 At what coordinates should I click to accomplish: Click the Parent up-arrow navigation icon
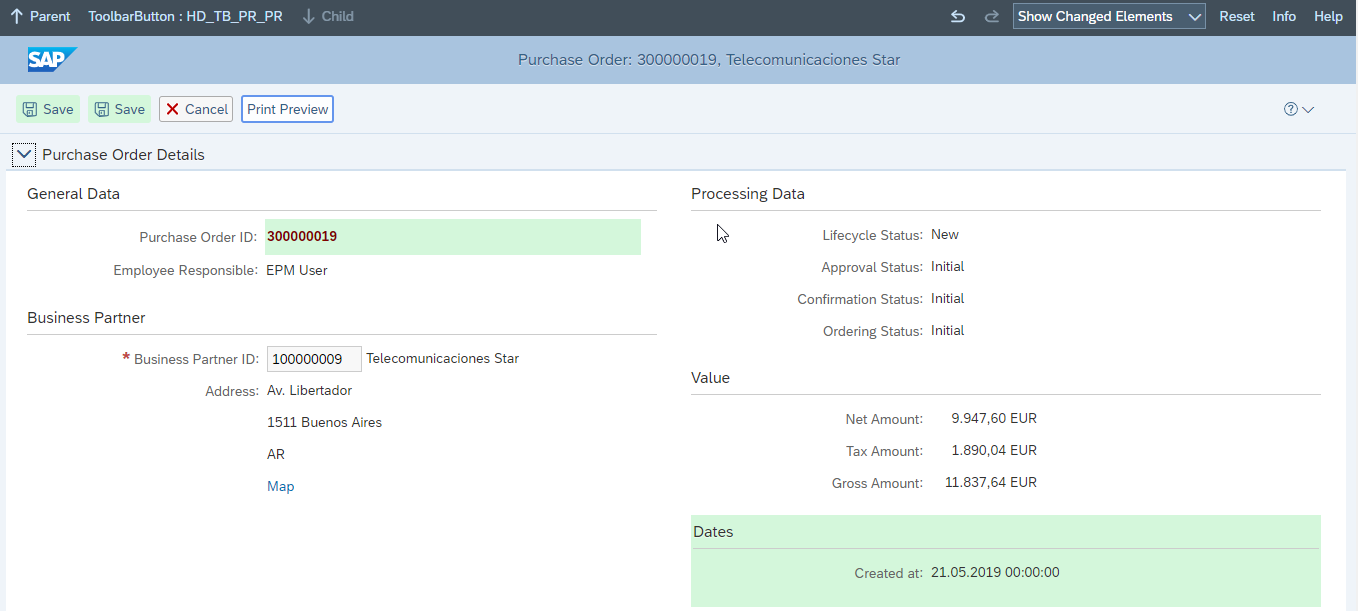tap(17, 16)
